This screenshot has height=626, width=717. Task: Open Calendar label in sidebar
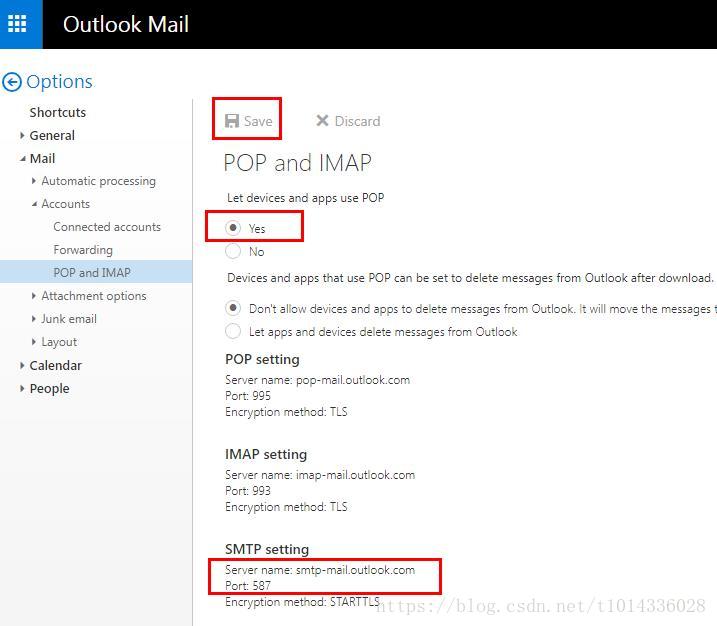coord(56,365)
